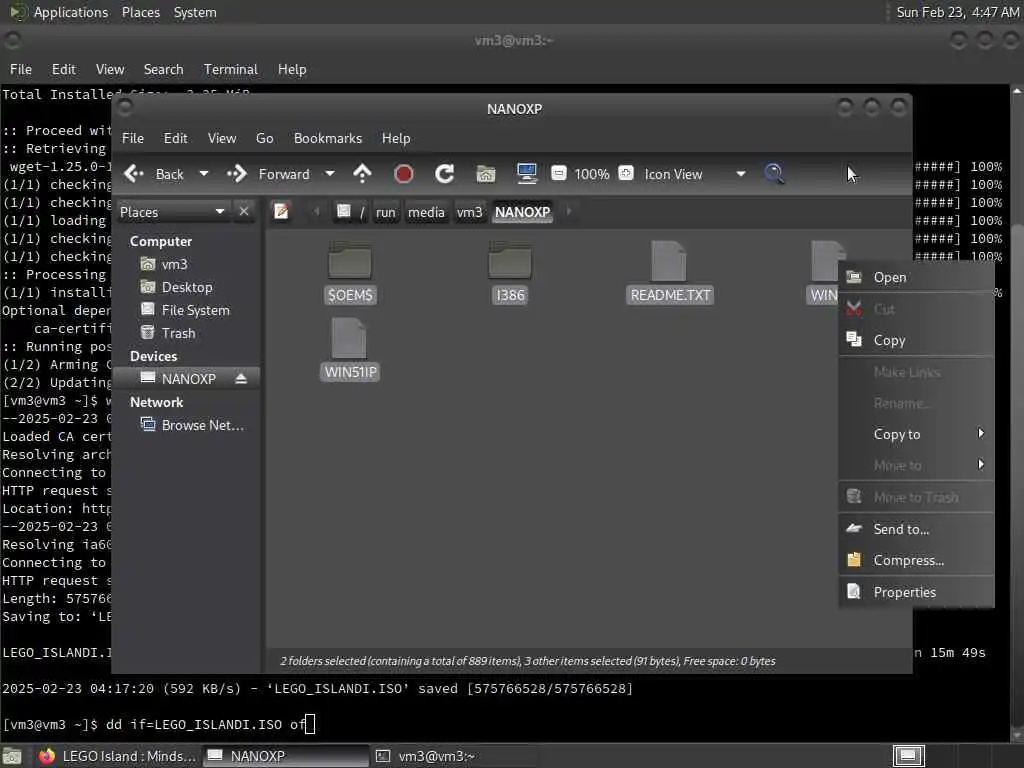Click the root filesystem path button

(x=350, y=212)
